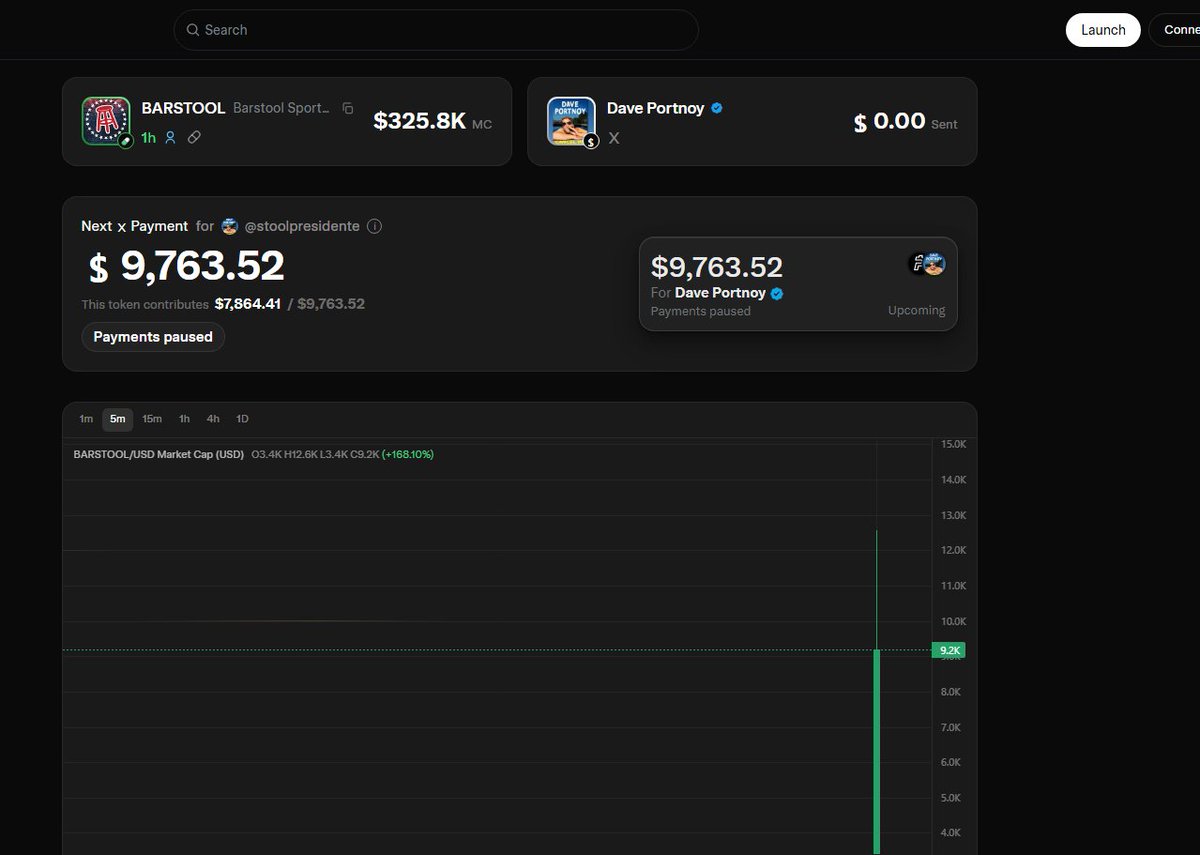Image resolution: width=1200 pixels, height=855 pixels.
Task: Click BARSTOOL/USD Market Cap chart title
Action: [159, 454]
